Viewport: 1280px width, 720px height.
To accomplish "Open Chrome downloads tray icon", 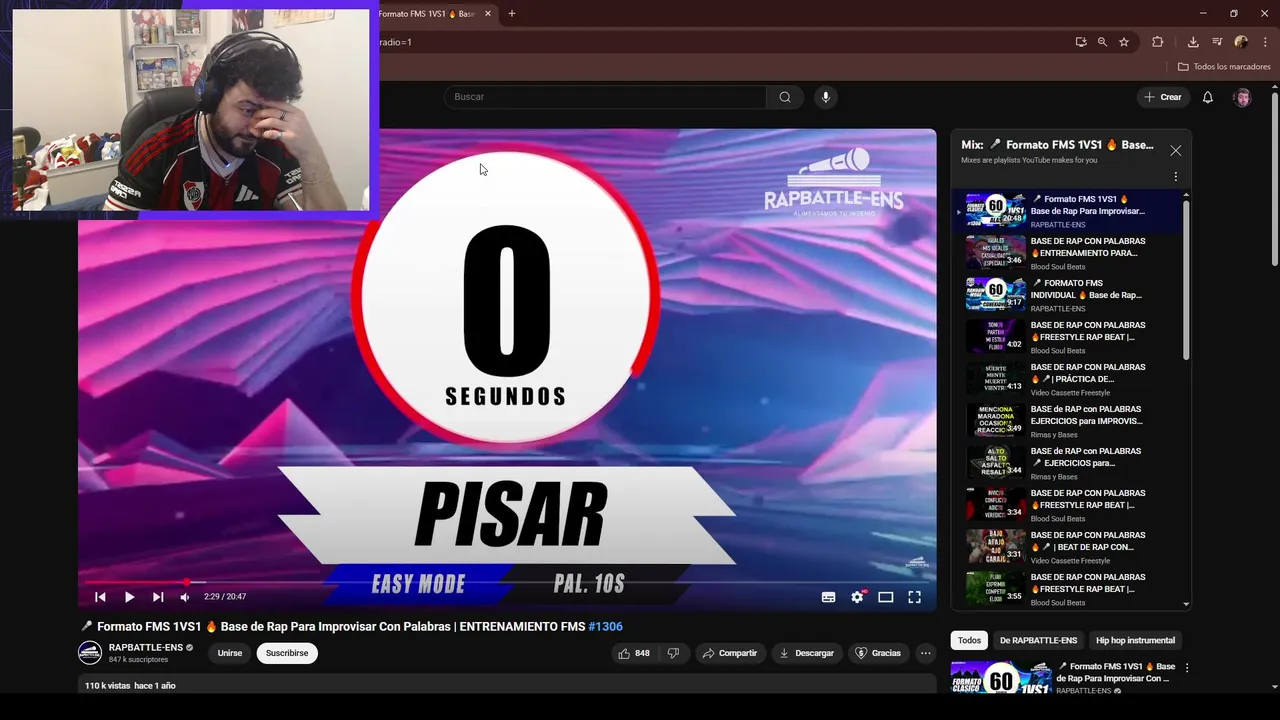I will [x=1193, y=42].
